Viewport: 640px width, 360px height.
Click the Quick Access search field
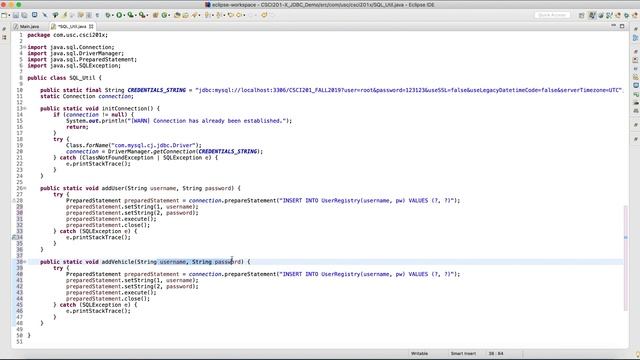click(552, 15)
